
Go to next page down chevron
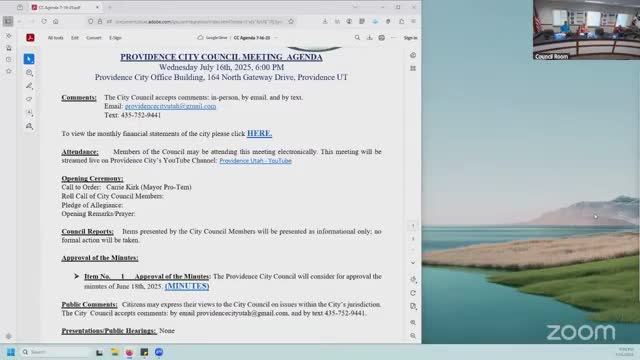tap(413, 263)
